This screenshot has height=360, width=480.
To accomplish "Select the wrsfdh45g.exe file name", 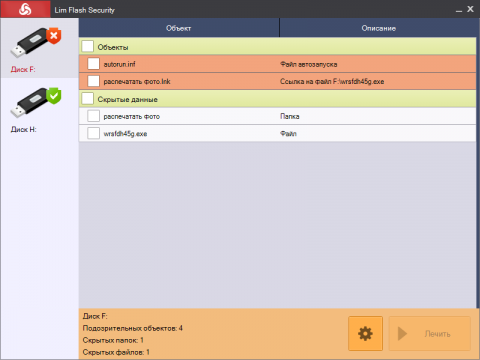I will (x=125, y=134).
